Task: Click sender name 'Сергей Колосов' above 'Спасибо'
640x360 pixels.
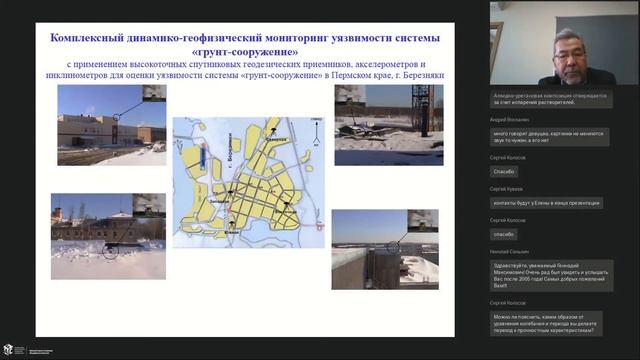Action: (507, 158)
